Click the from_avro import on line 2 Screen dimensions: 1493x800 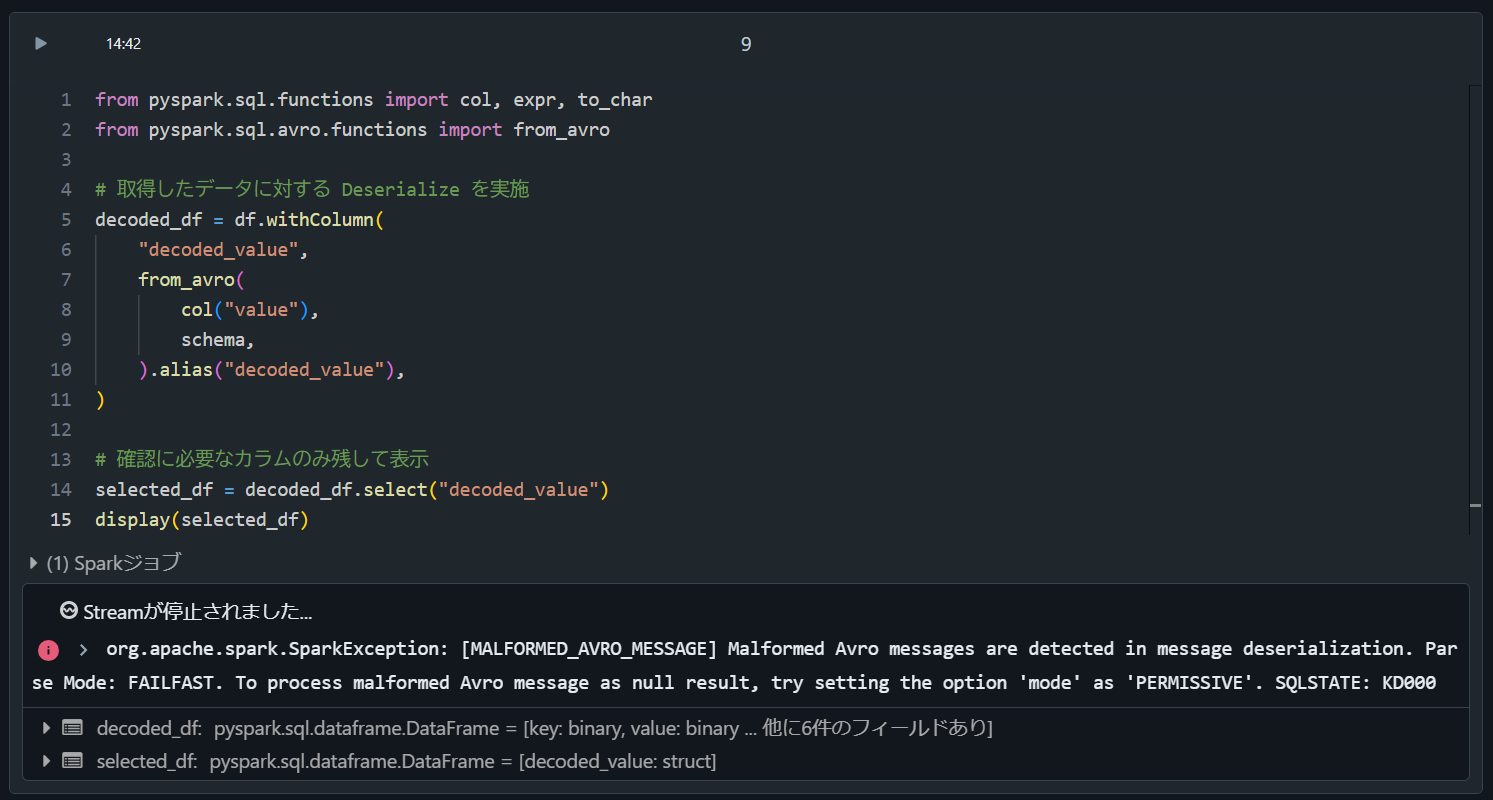tap(561, 129)
